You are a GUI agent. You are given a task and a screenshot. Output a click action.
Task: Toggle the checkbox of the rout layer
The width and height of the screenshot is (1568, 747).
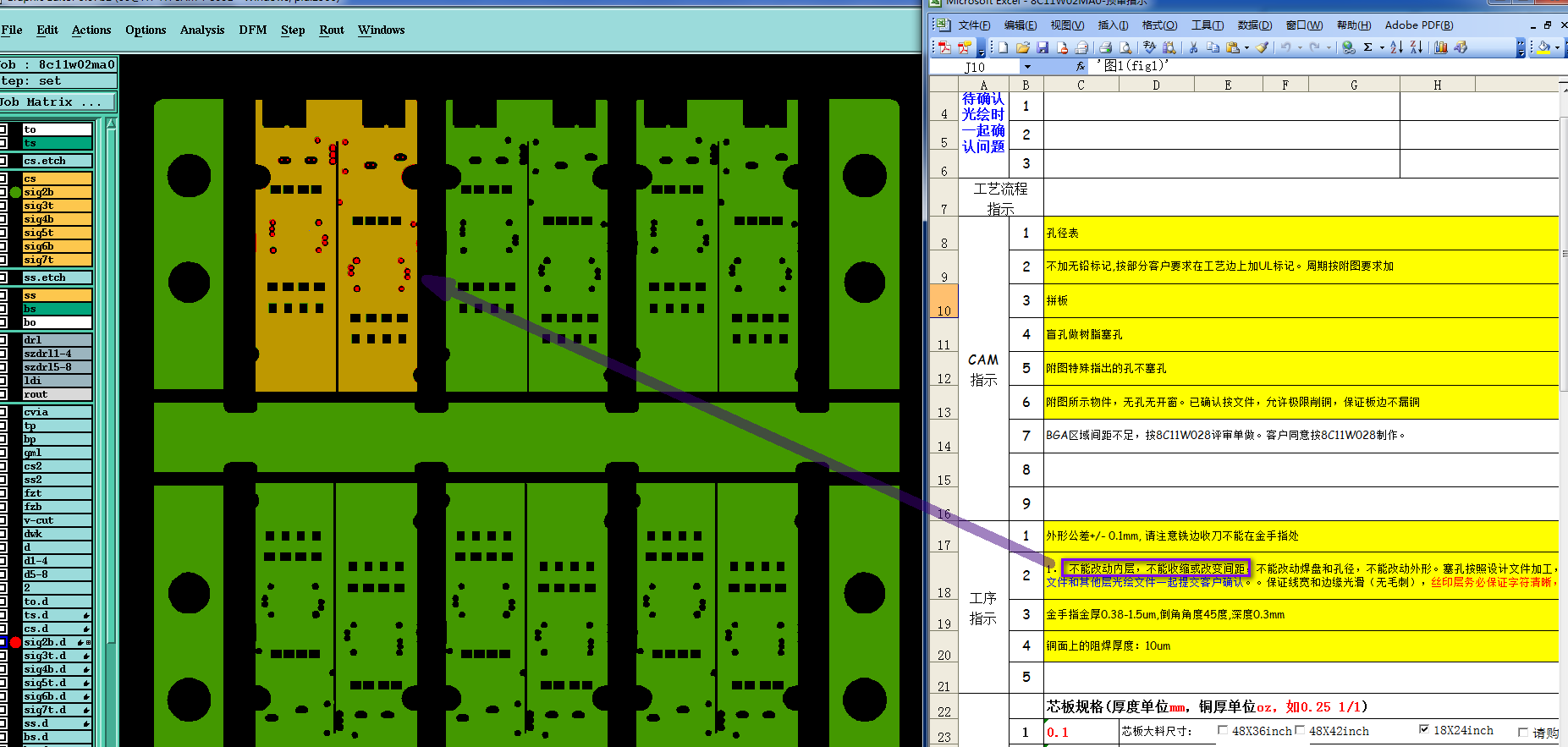tap(3, 394)
